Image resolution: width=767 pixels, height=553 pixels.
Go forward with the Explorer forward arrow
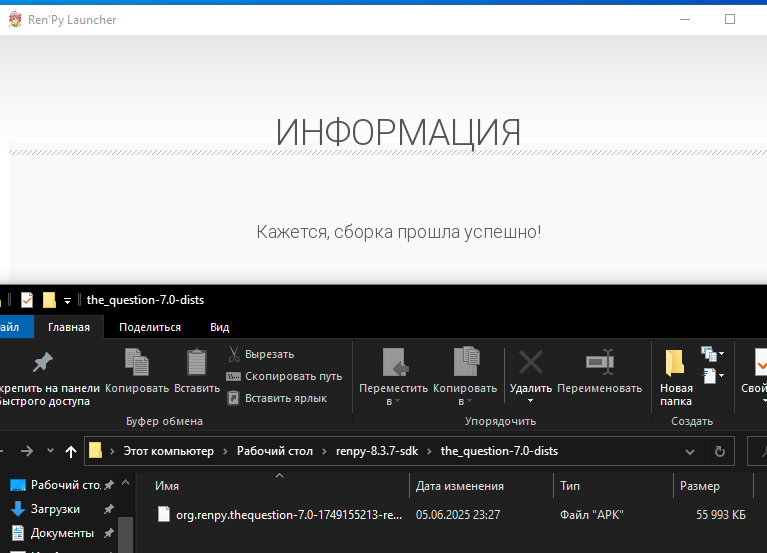coord(27,451)
